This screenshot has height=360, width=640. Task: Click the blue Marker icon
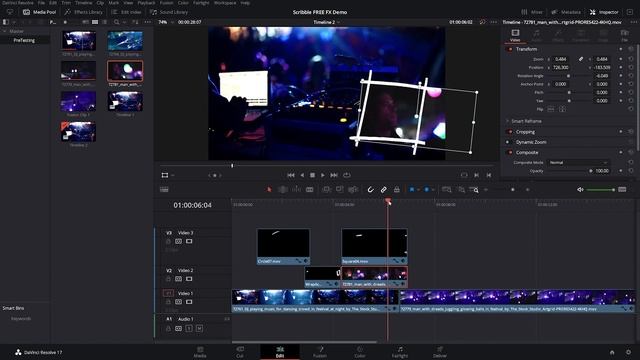click(x=427, y=189)
